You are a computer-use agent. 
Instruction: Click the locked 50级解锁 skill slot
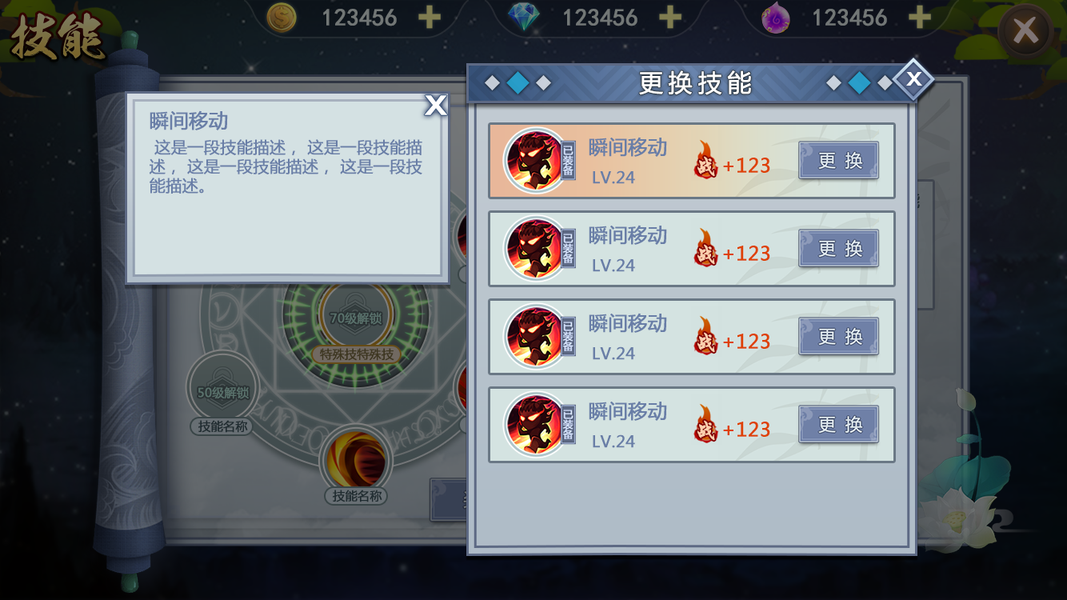223,388
